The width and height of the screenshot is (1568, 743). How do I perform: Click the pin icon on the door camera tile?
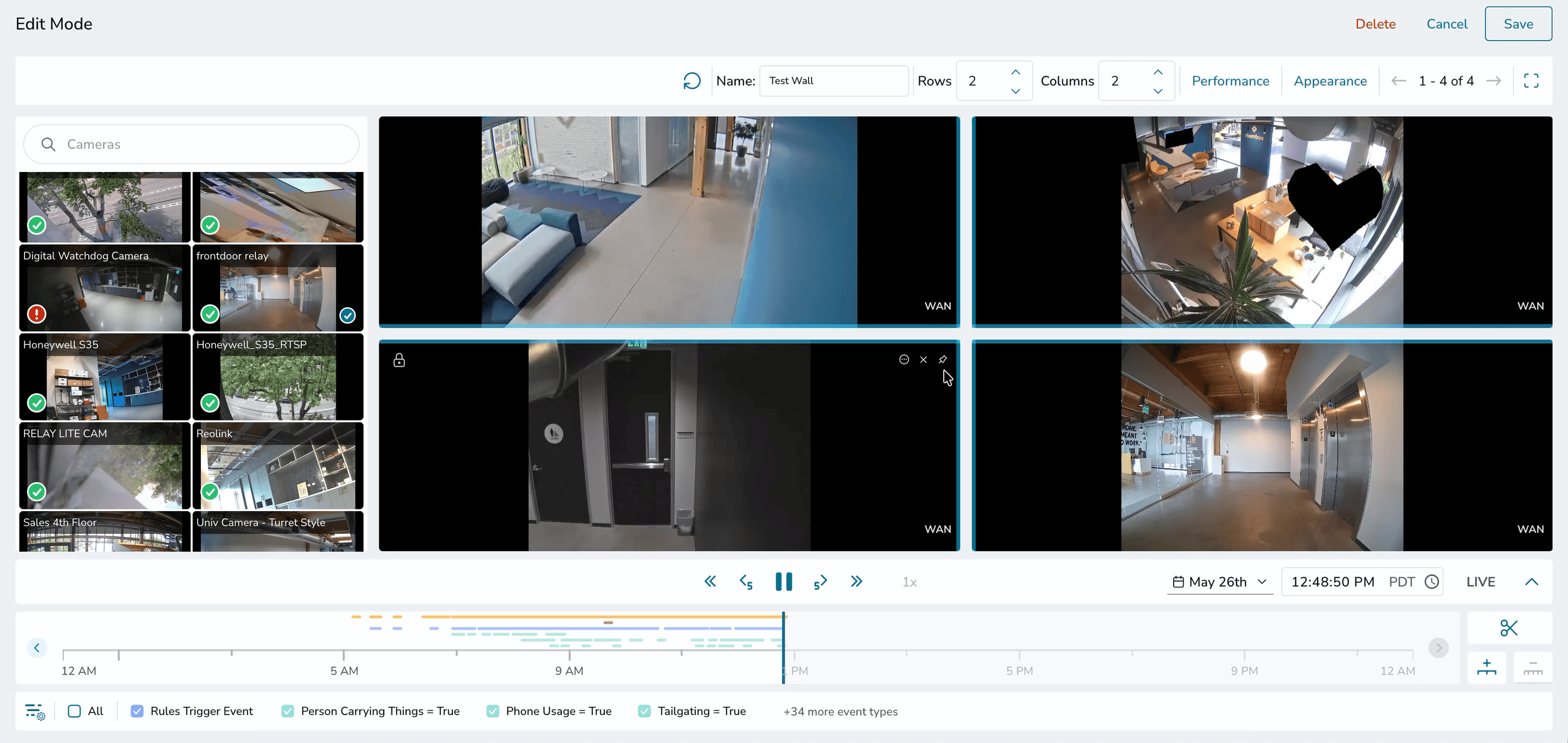[943, 360]
